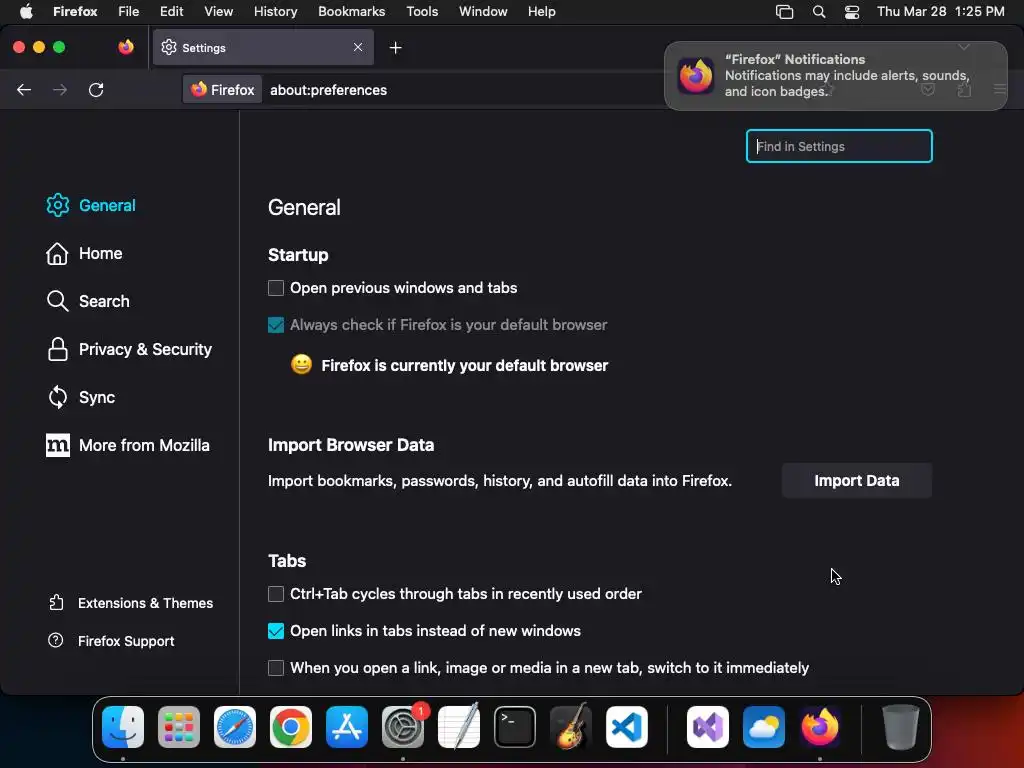Open Firefox Support link

coord(111,641)
